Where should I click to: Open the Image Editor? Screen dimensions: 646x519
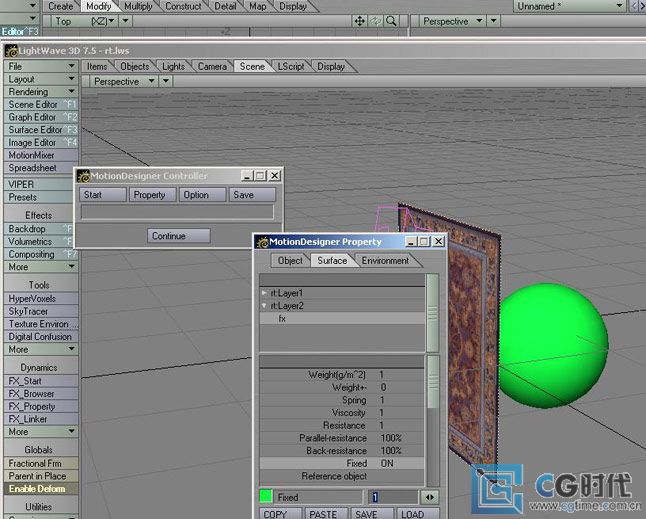pos(40,143)
